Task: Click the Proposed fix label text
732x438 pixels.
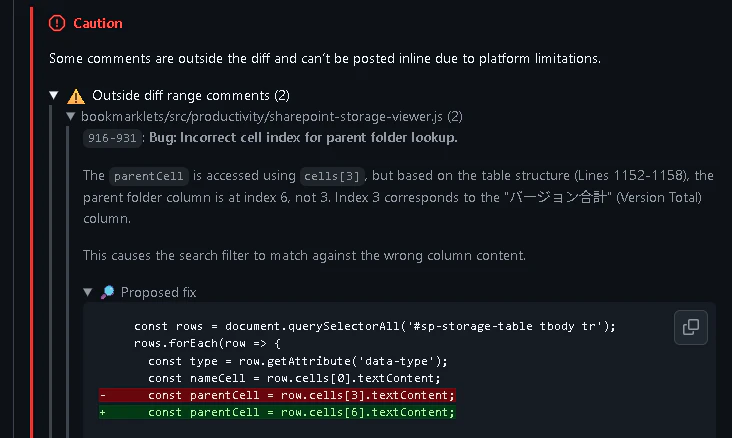Action: pos(159,293)
